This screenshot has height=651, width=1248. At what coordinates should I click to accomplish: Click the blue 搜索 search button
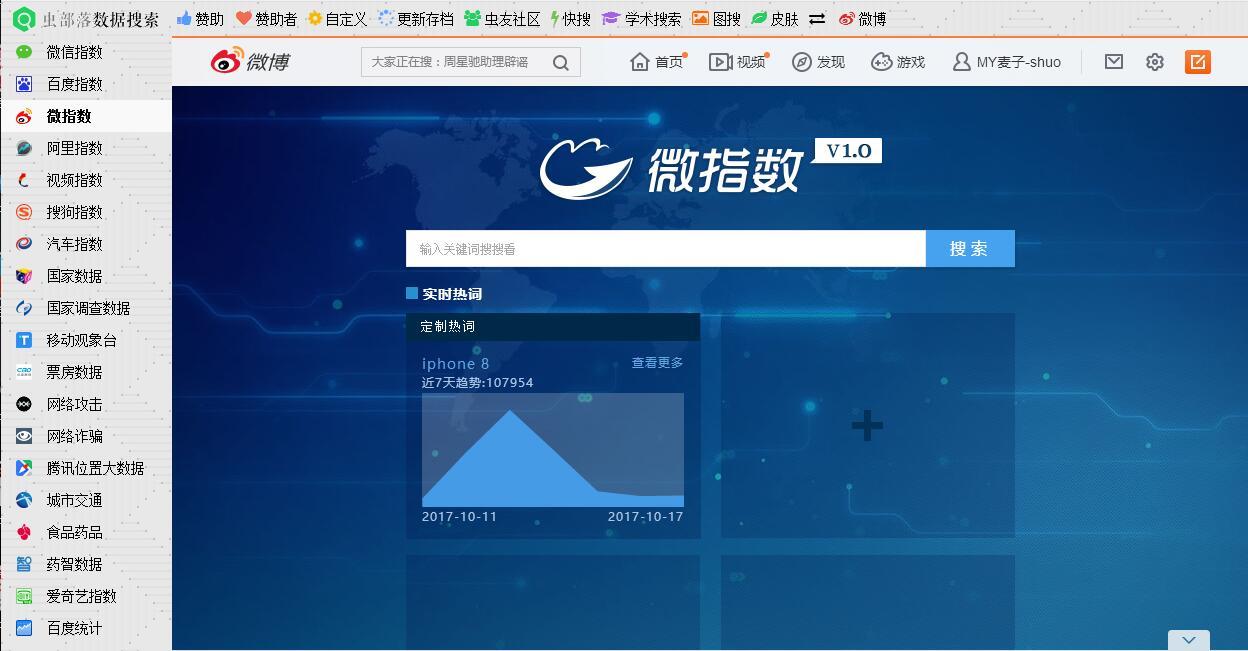coord(969,248)
